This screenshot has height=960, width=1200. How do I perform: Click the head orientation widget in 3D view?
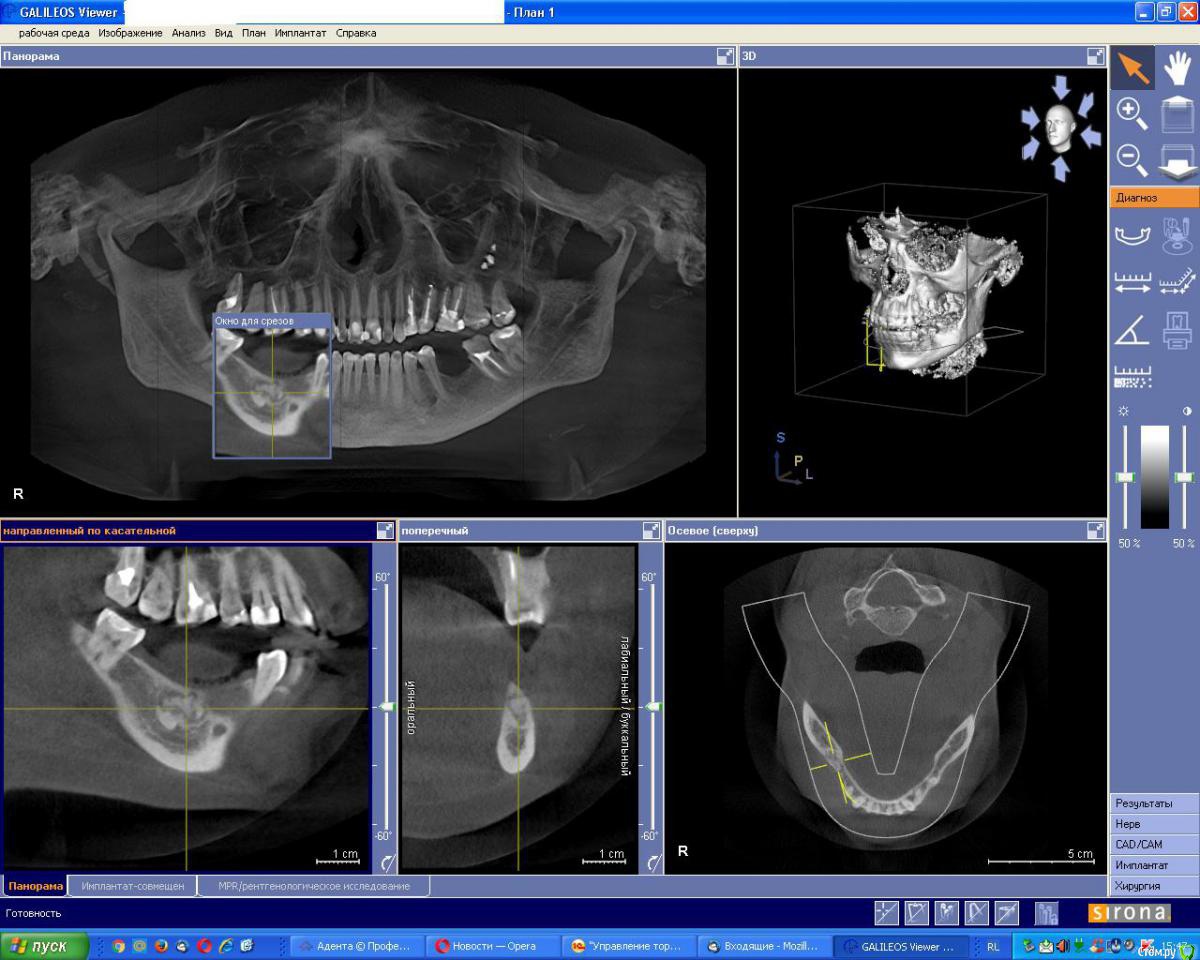(1060, 128)
